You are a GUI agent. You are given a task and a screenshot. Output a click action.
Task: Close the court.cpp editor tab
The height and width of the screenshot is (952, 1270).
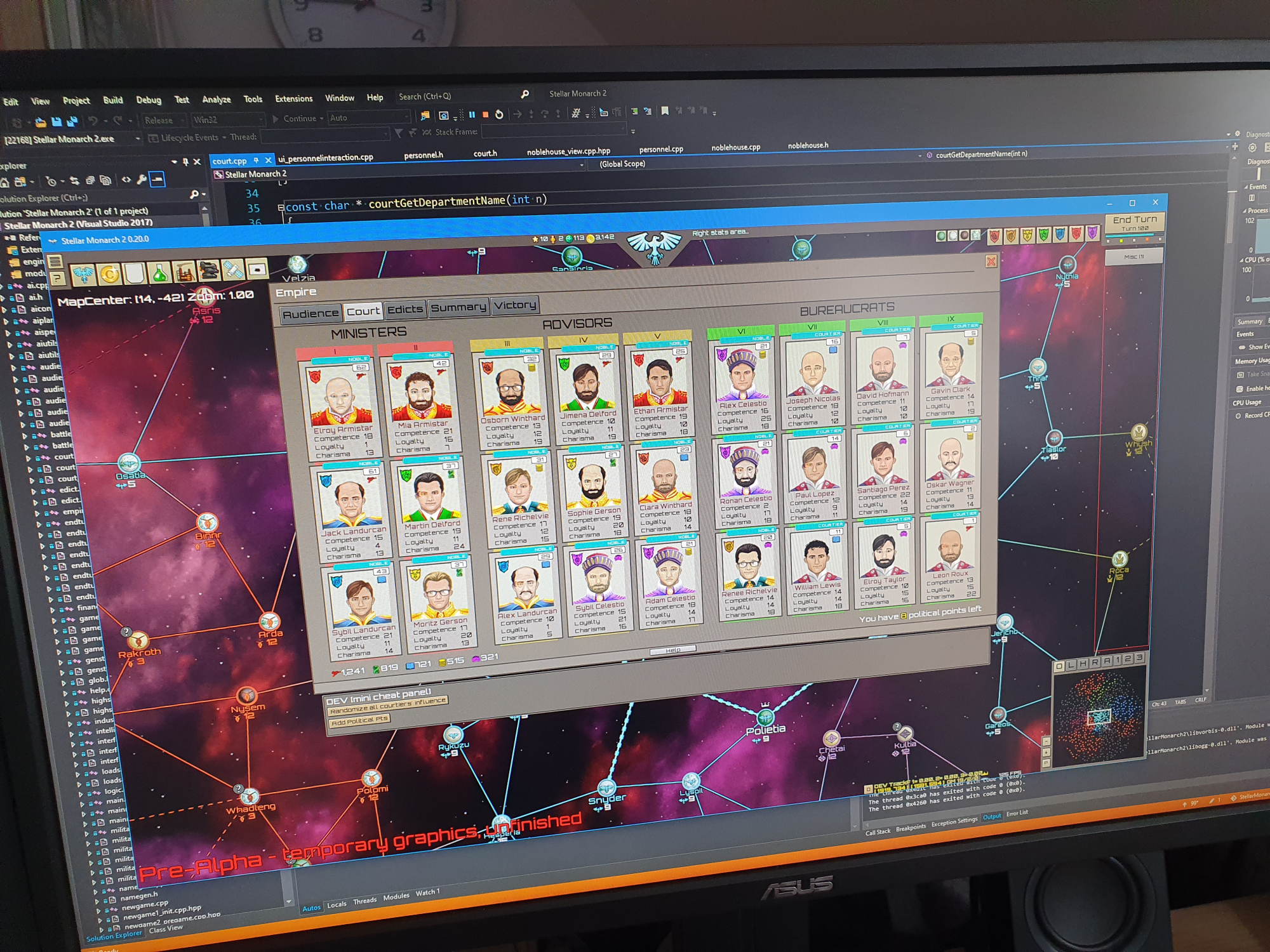pyautogui.click(x=268, y=161)
